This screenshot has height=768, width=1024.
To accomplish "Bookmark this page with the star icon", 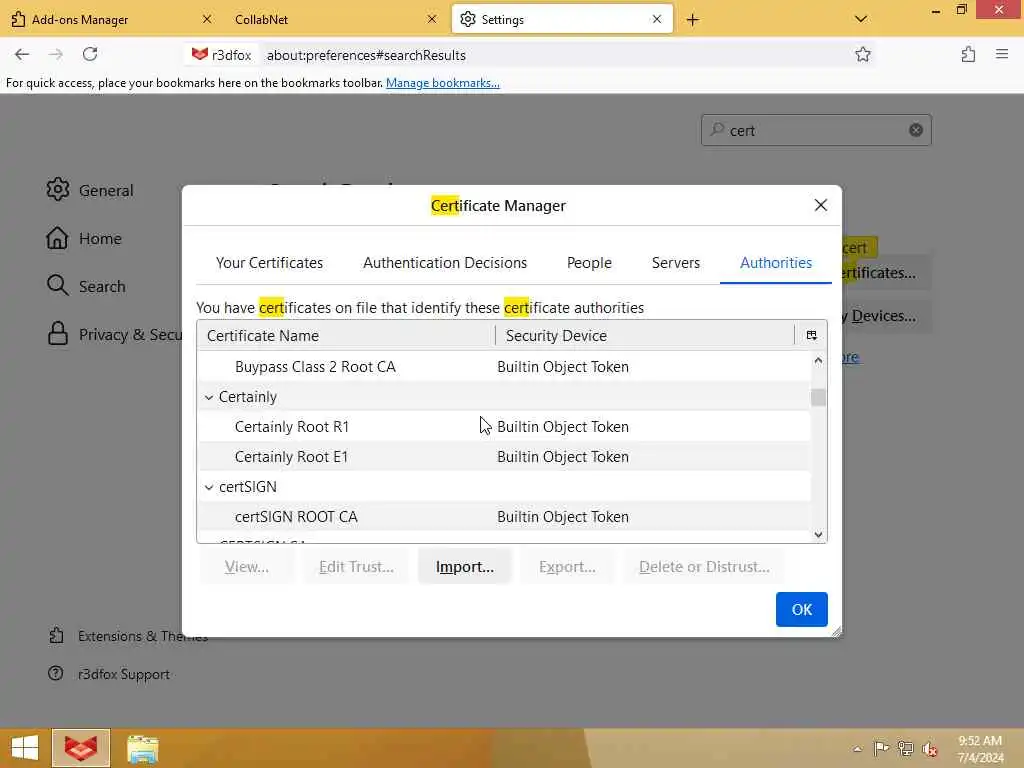I will click(x=863, y=55).
